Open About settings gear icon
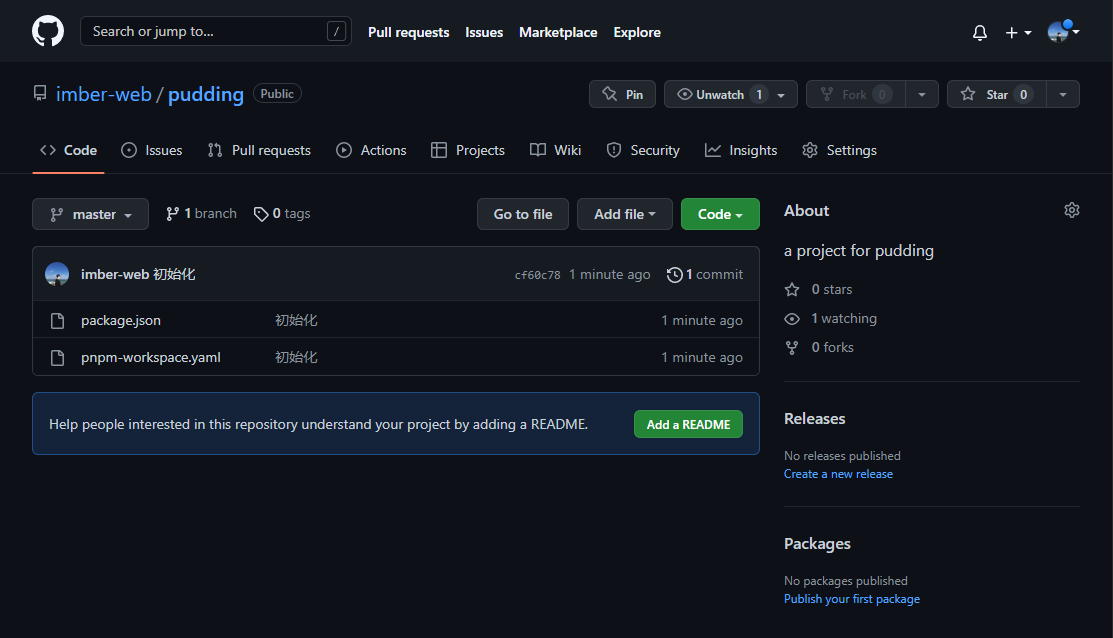Screen dimensions: 1113x638 tap(1072, 210)
